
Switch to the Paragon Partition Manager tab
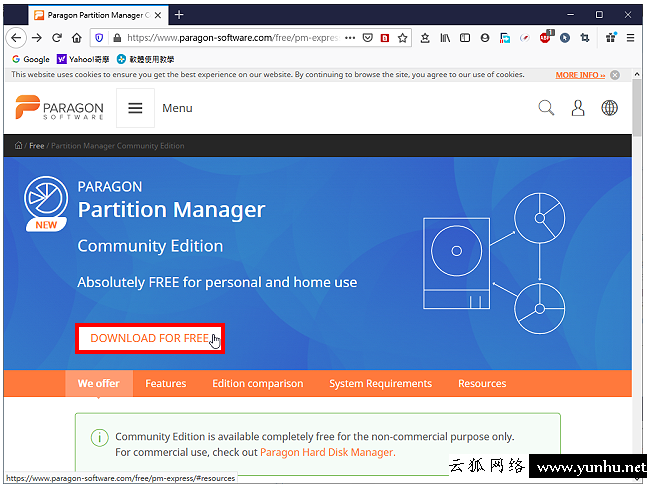(x=98, y=15)
